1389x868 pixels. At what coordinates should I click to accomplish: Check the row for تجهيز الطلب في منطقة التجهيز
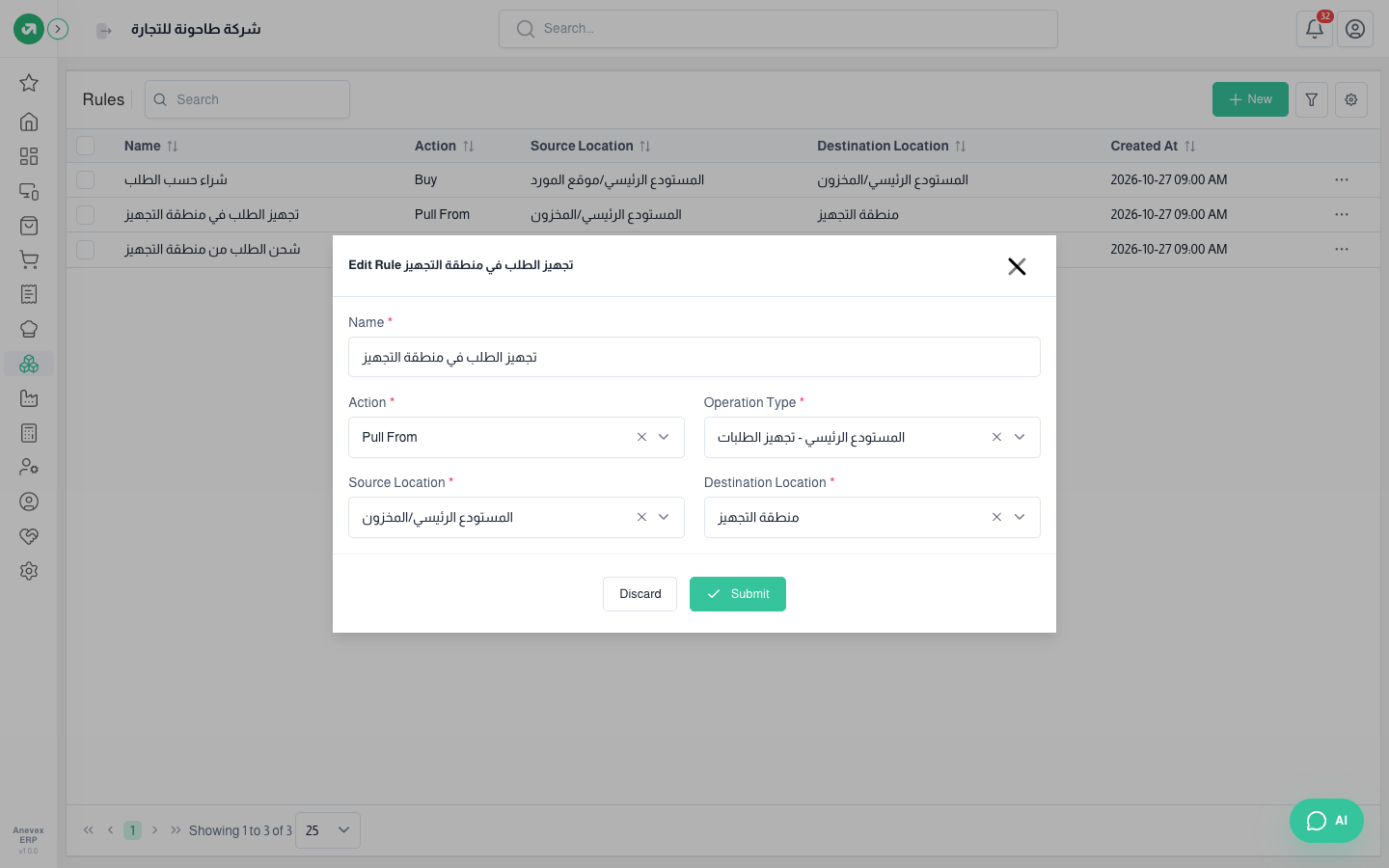(86, 215)
